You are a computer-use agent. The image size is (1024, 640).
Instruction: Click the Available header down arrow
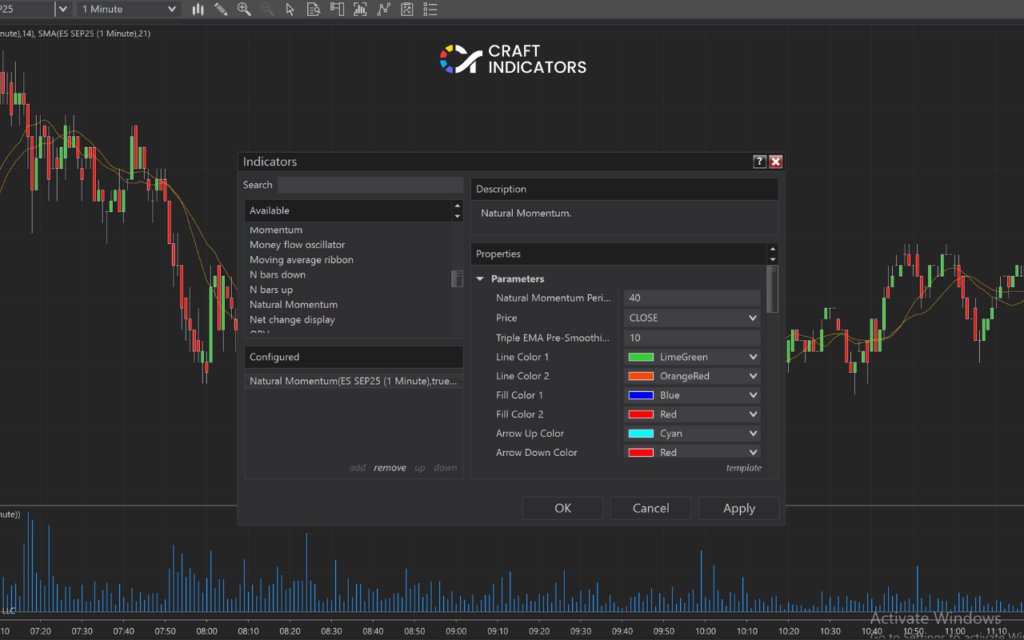457,216
